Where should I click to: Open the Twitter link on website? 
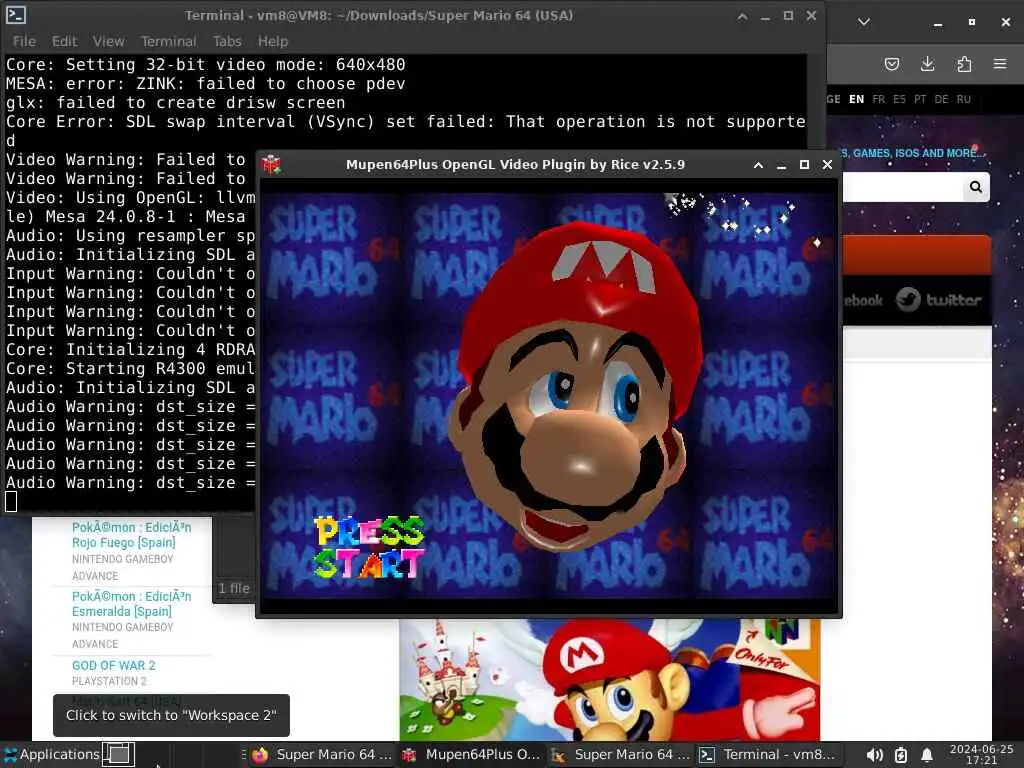[x=938, y=300]
